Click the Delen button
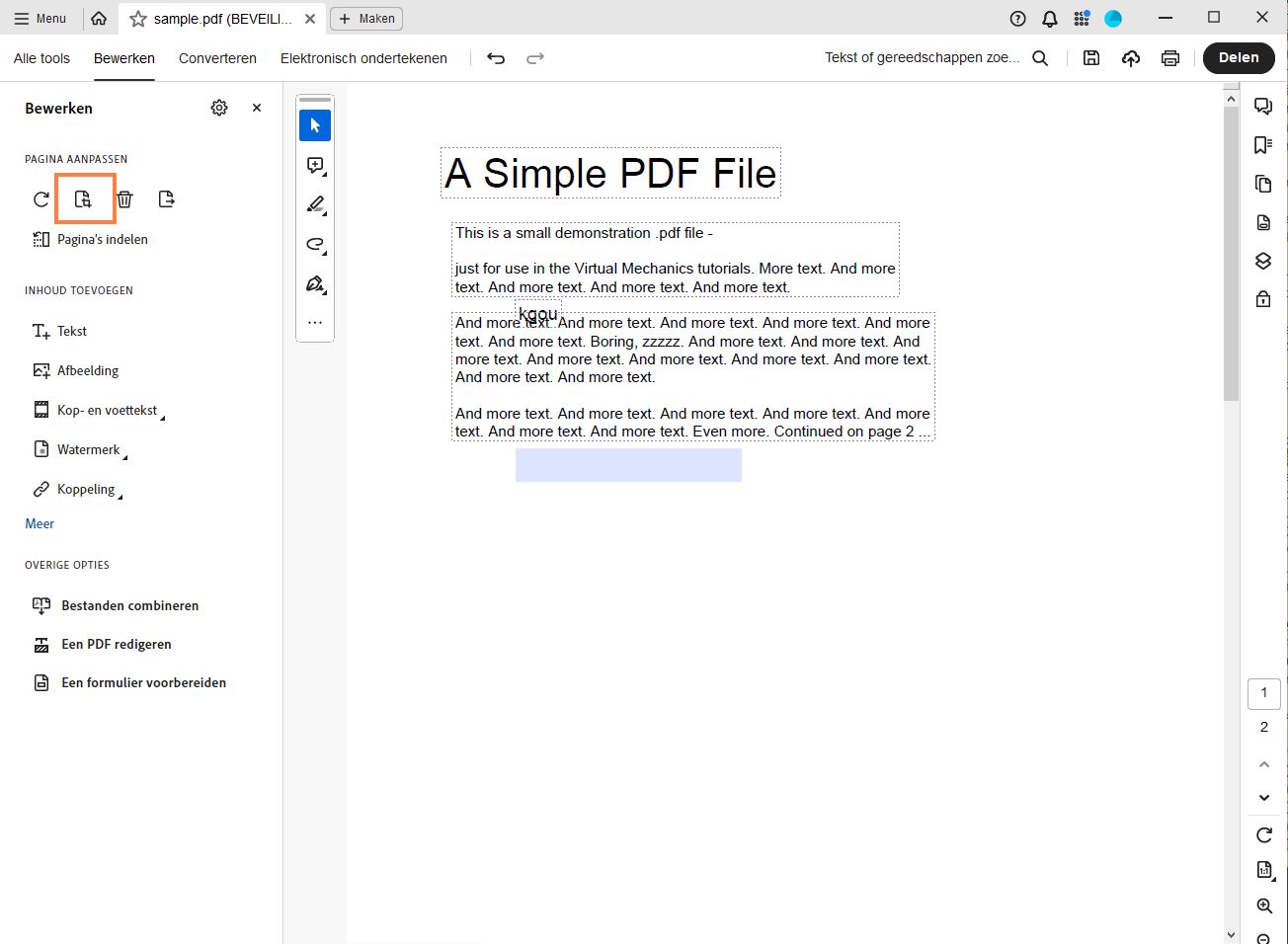1288x944 pixels. (x=1239, y=58)
